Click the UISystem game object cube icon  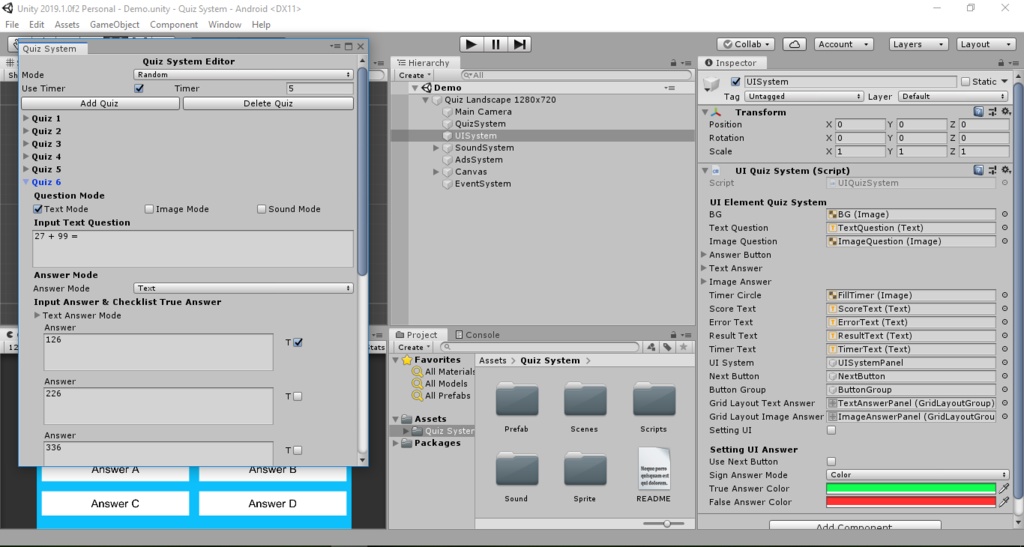click(x=447, y=136)
